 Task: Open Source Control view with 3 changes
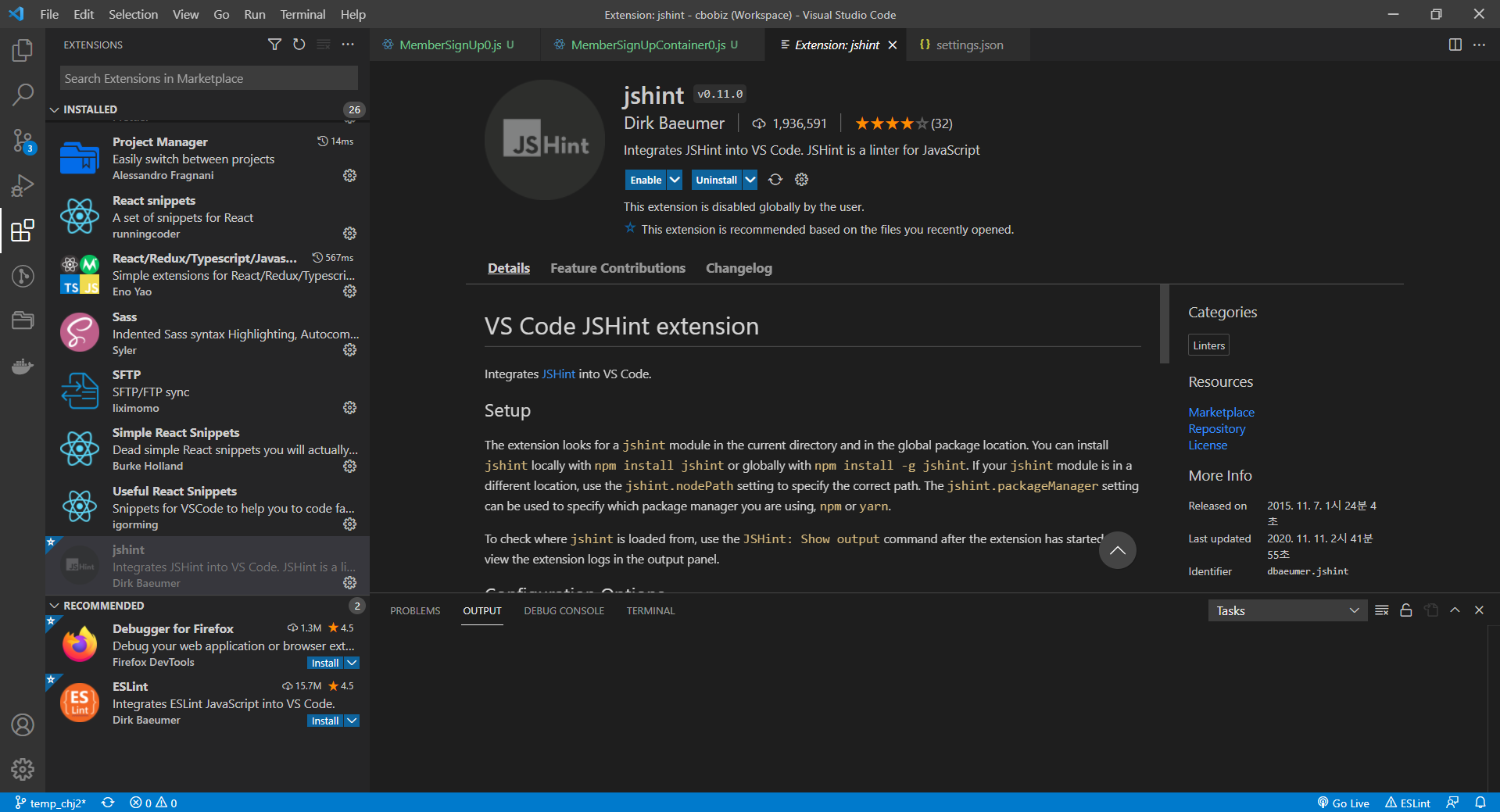click(x=23, y=141)
